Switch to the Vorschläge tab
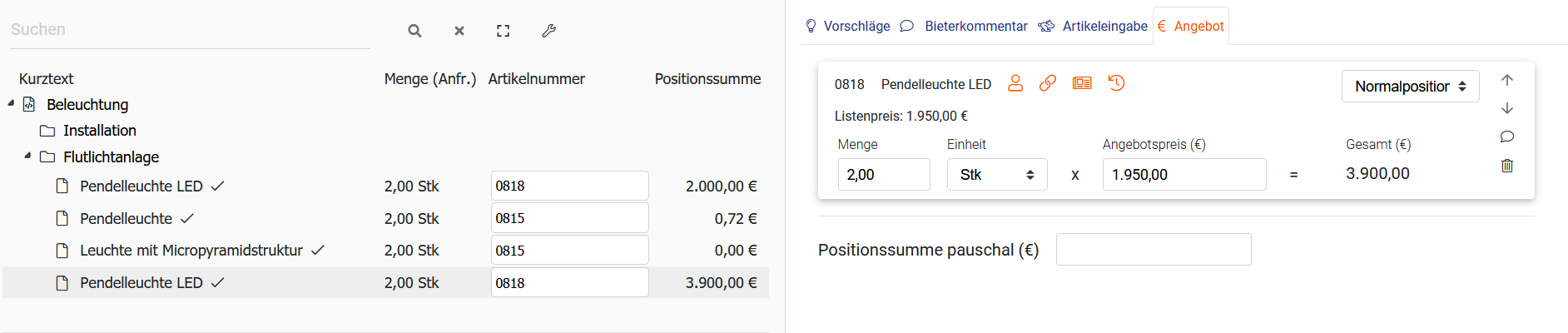 [848, 27]
